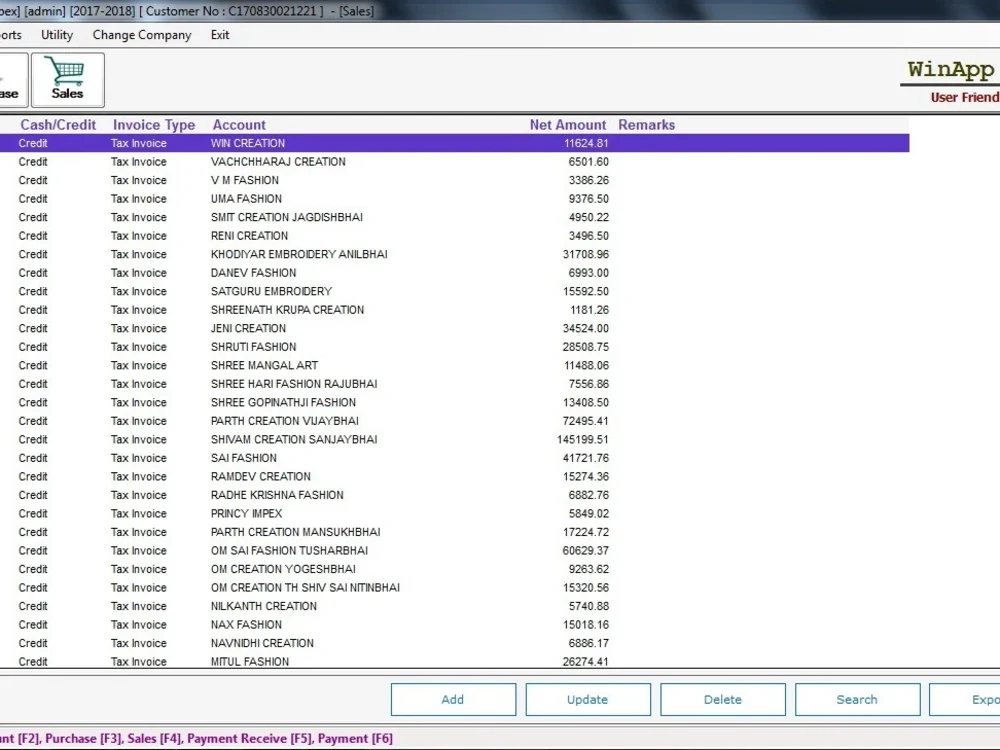Select the PRINCY IMPEX row
The width and height of the screenshot is (1000, 750).
pos(454,513)
